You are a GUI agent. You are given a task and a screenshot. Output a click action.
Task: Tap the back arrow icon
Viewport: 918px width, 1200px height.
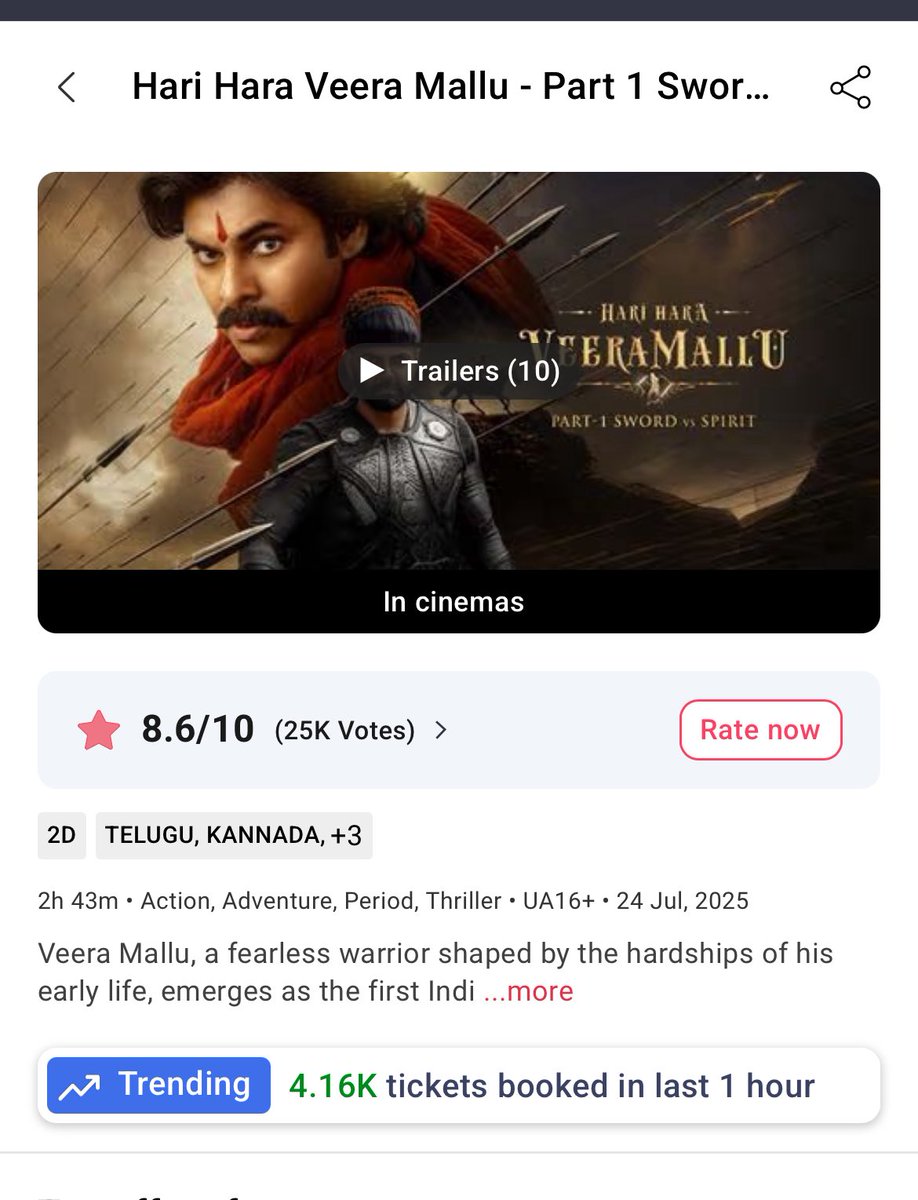click(x=66, y=88)
